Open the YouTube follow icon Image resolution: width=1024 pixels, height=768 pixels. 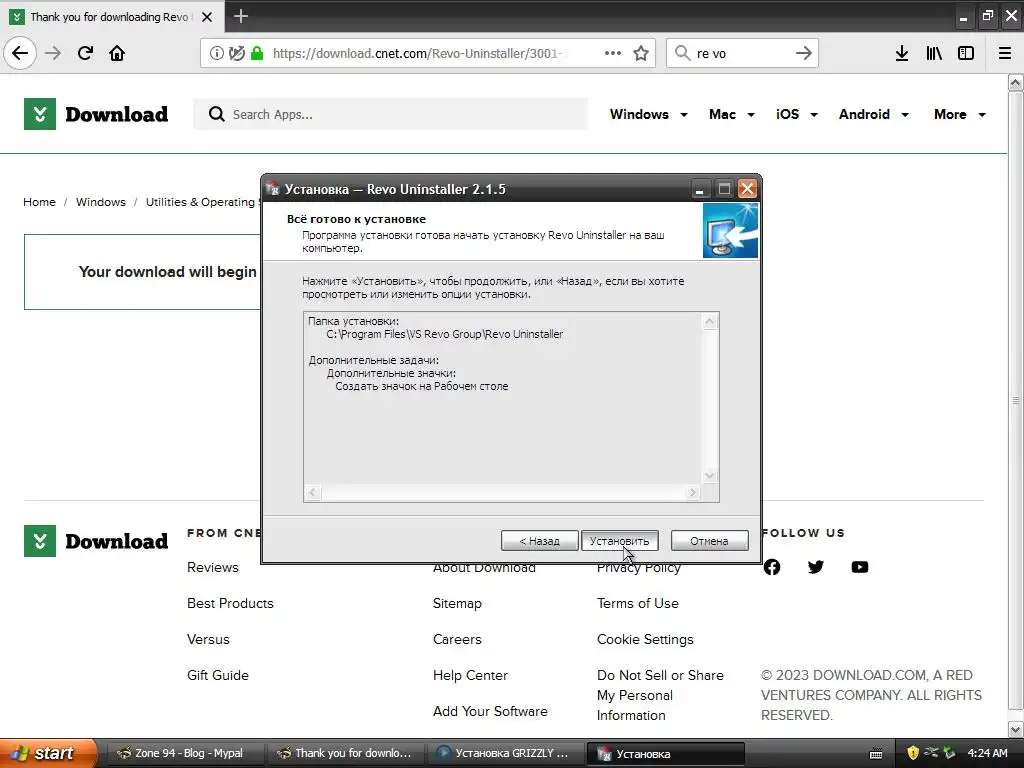click(860, 567)
